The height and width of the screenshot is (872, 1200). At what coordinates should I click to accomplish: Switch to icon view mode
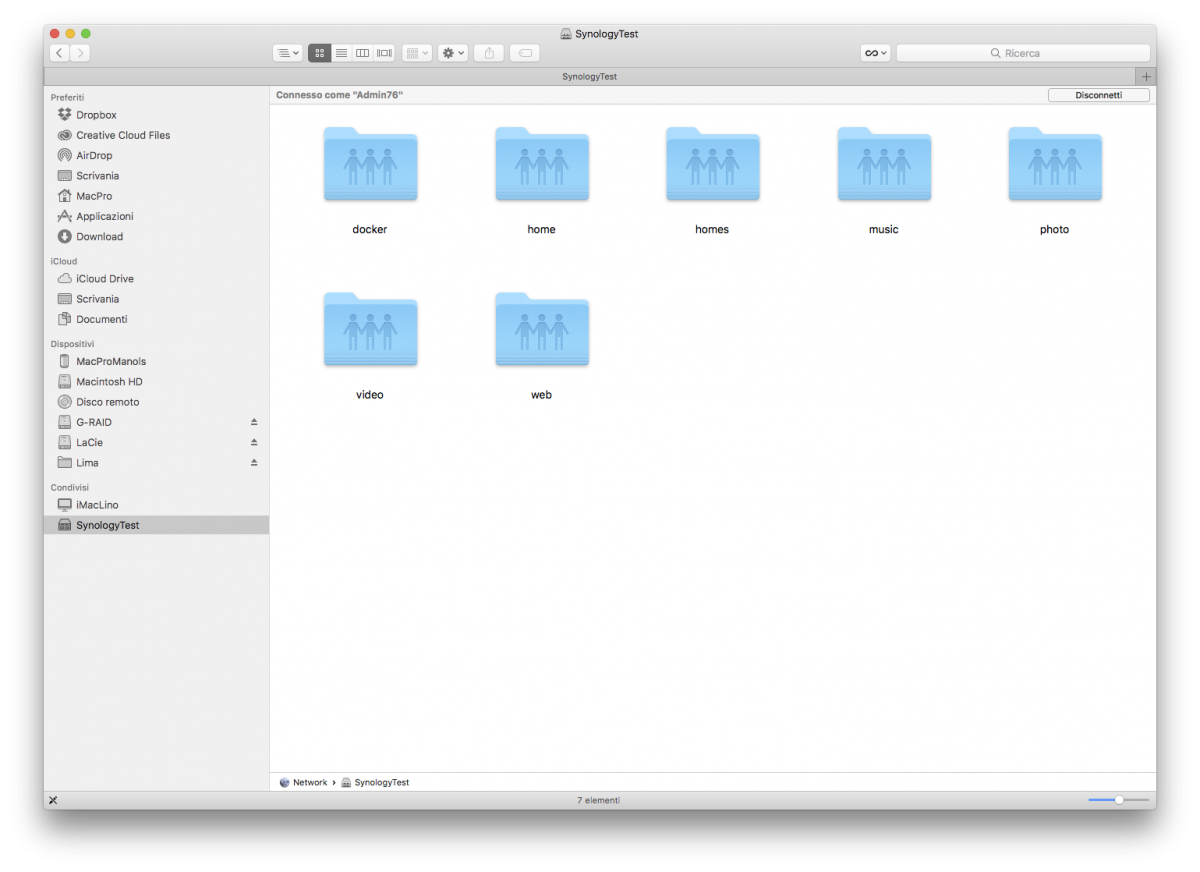coord(320,53)
